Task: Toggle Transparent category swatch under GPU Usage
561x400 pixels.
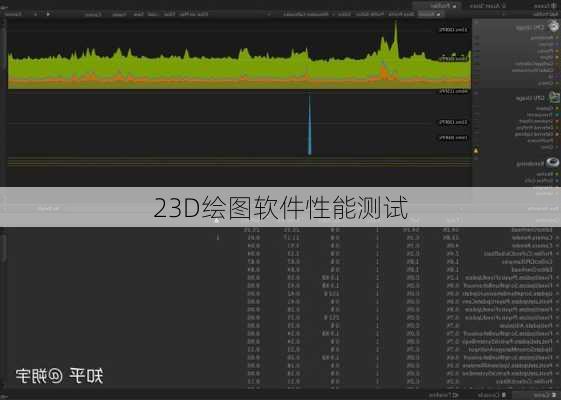Action: tap(557, 115)
